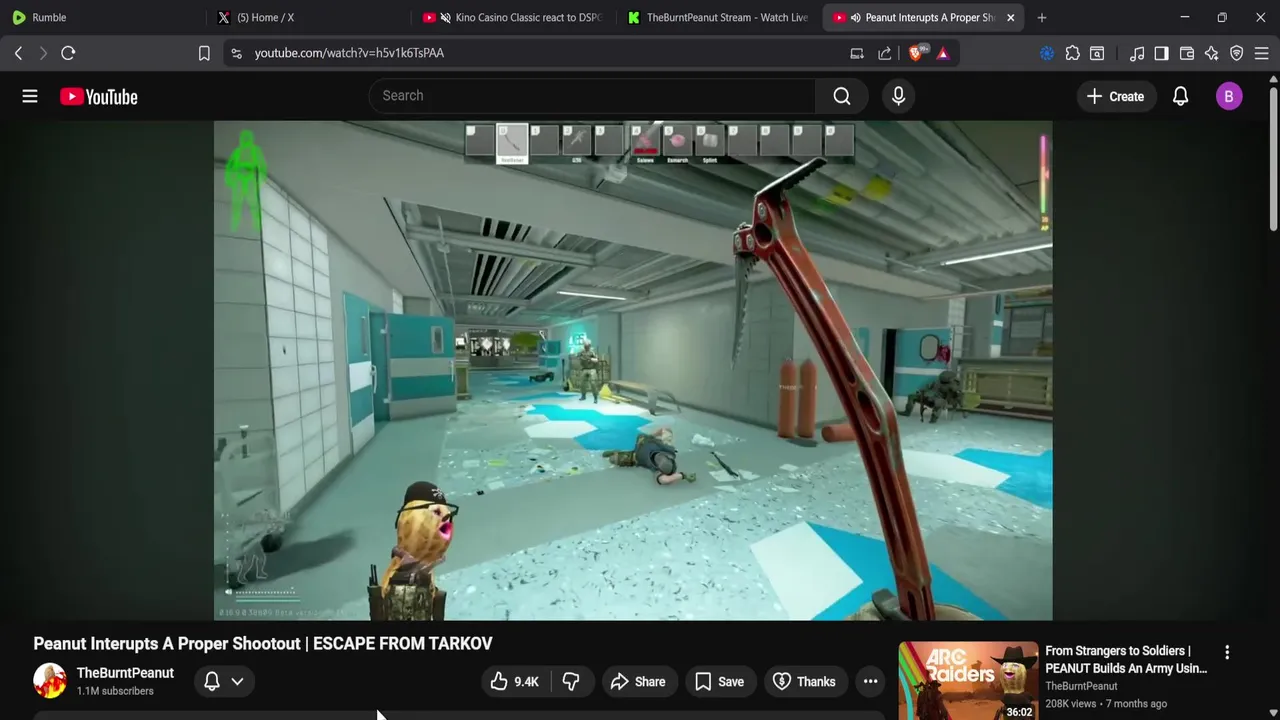Viewport: 1280px width, 720px height.
Task: Dislike this video
Action: (571, 682)
